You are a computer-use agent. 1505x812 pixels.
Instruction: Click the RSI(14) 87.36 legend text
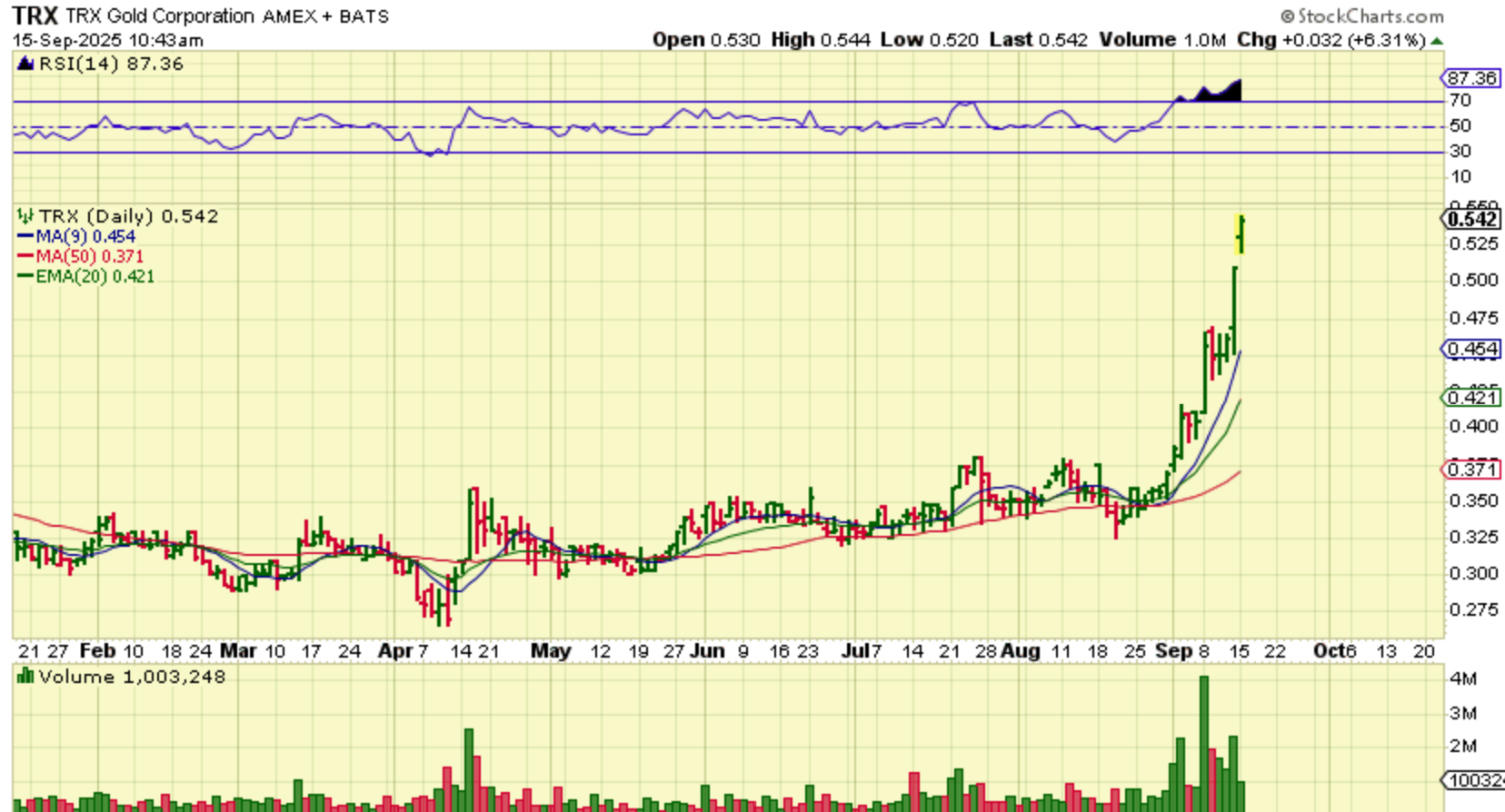click(x=110, y=64)
